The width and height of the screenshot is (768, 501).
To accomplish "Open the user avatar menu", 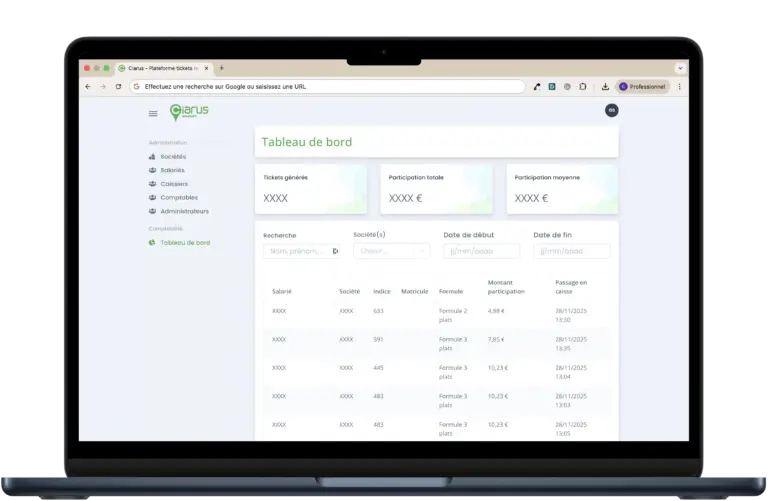I will (x=611, y=110).
